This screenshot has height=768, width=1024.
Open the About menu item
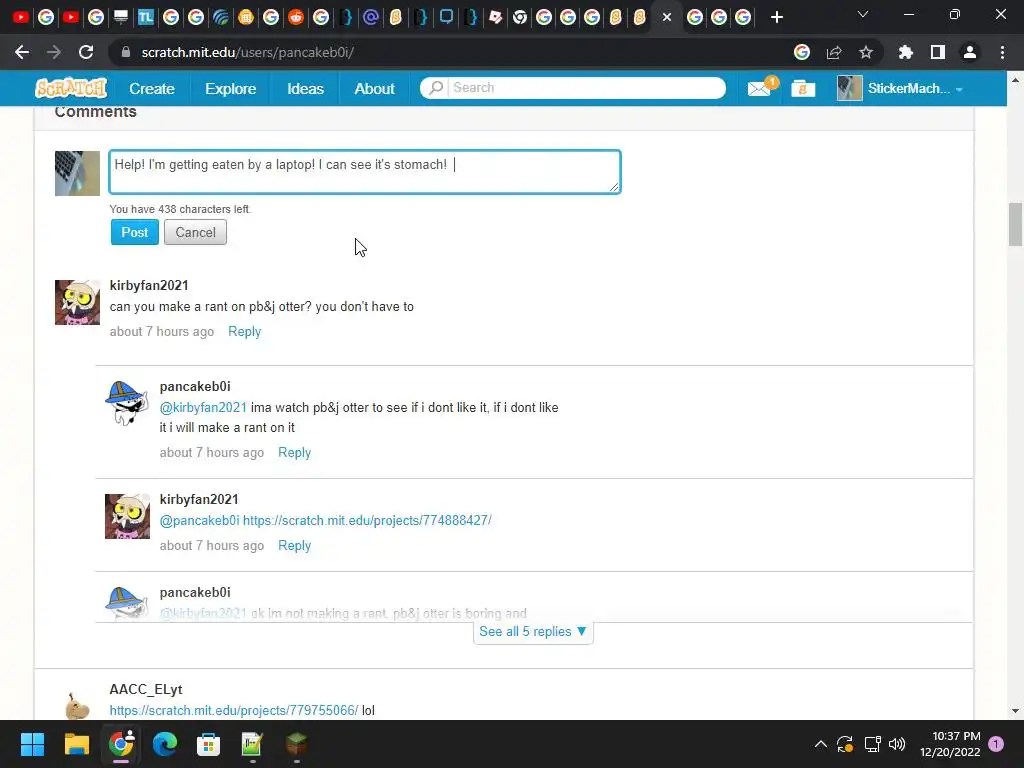(x=374, y=88)
